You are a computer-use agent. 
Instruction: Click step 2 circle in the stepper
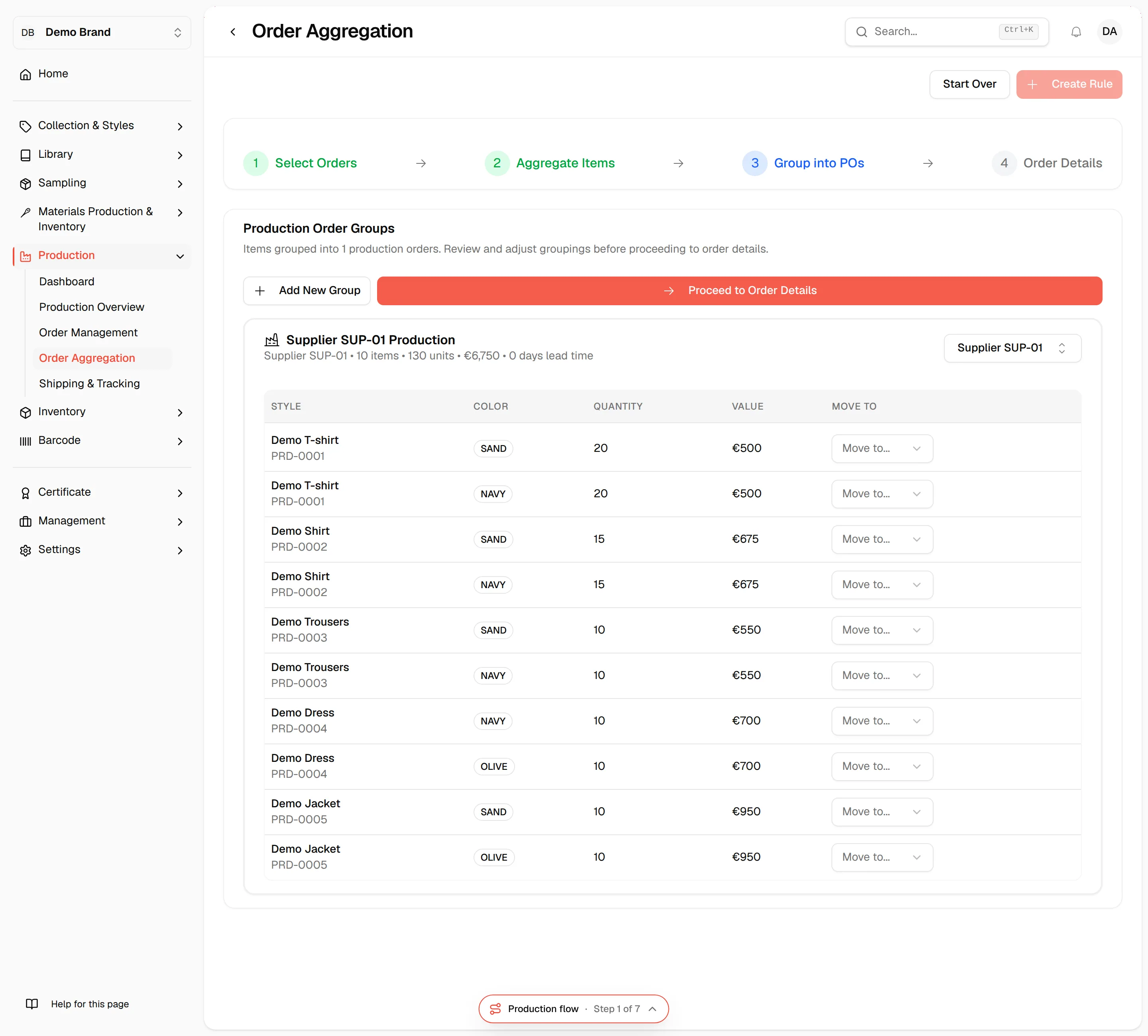point(497,163)
